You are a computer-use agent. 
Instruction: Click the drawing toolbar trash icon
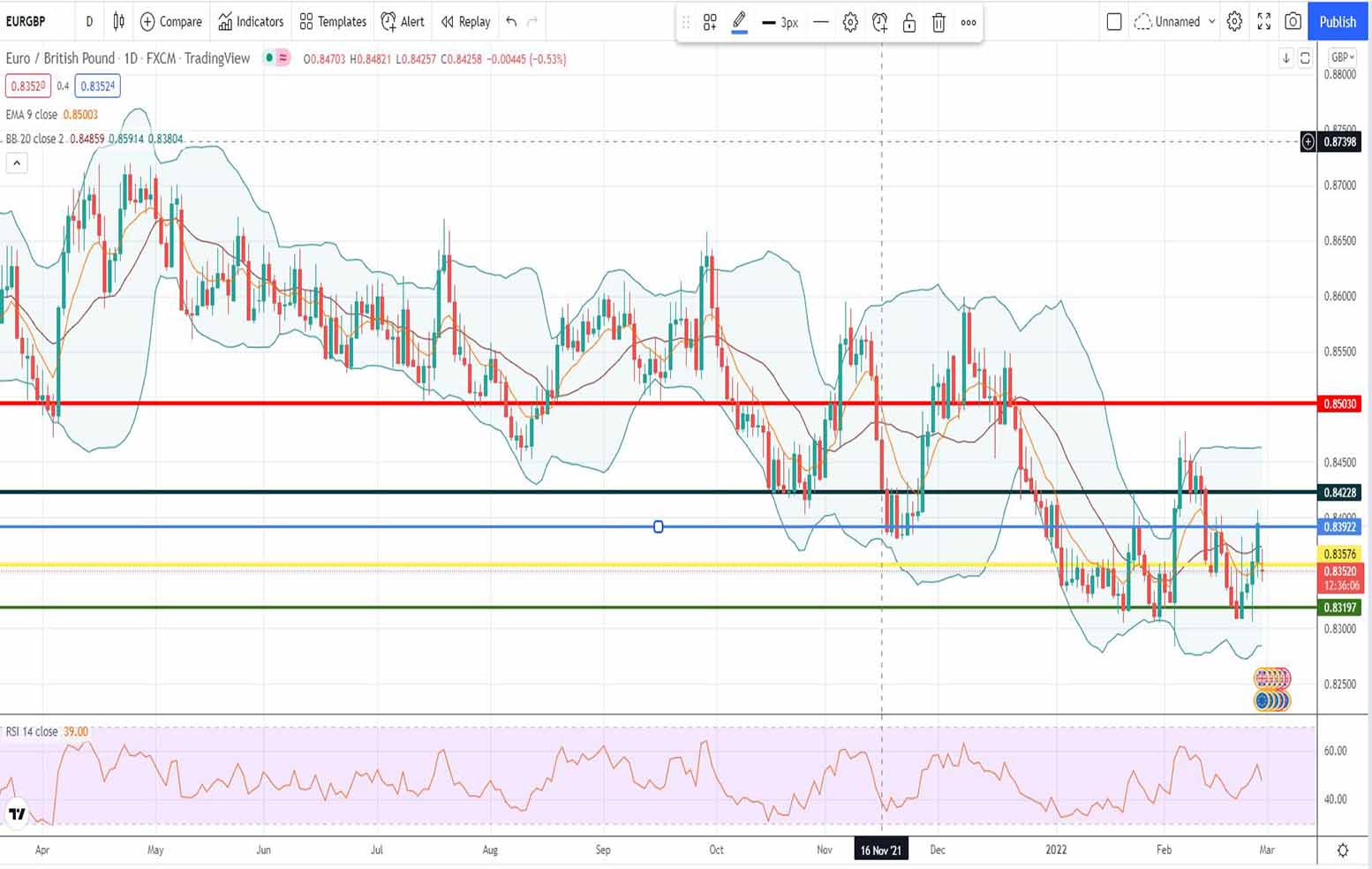[939, 23]
